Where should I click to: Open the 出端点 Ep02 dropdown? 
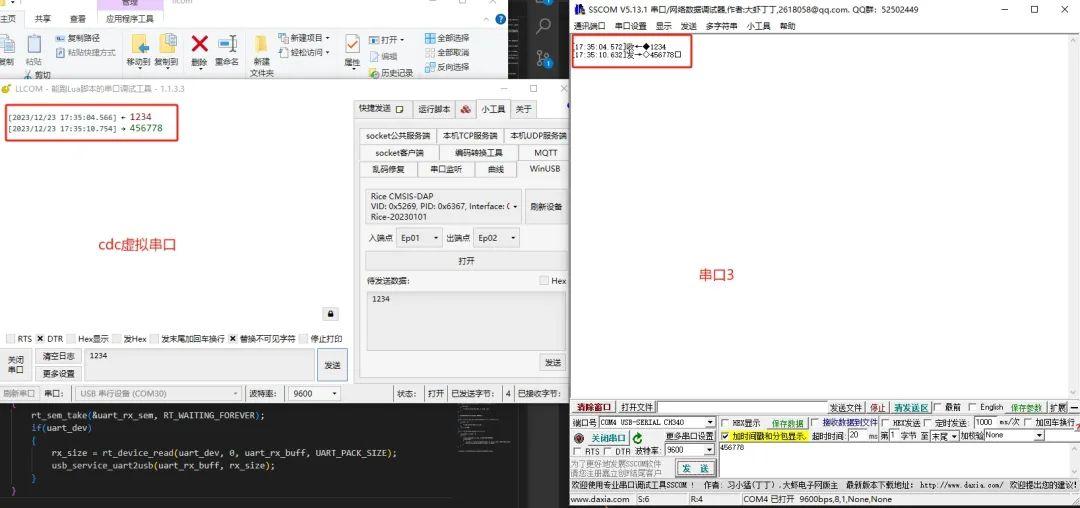coord(496,237)
